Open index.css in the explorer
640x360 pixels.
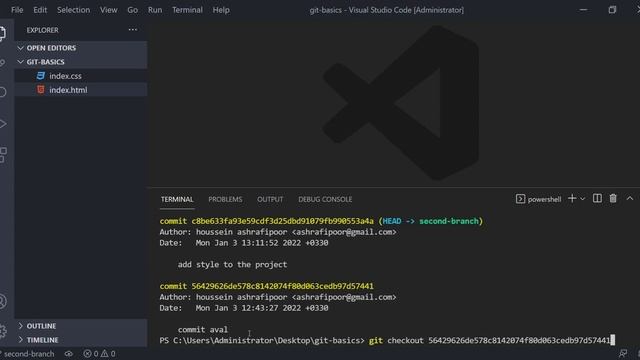pos(81,76)
